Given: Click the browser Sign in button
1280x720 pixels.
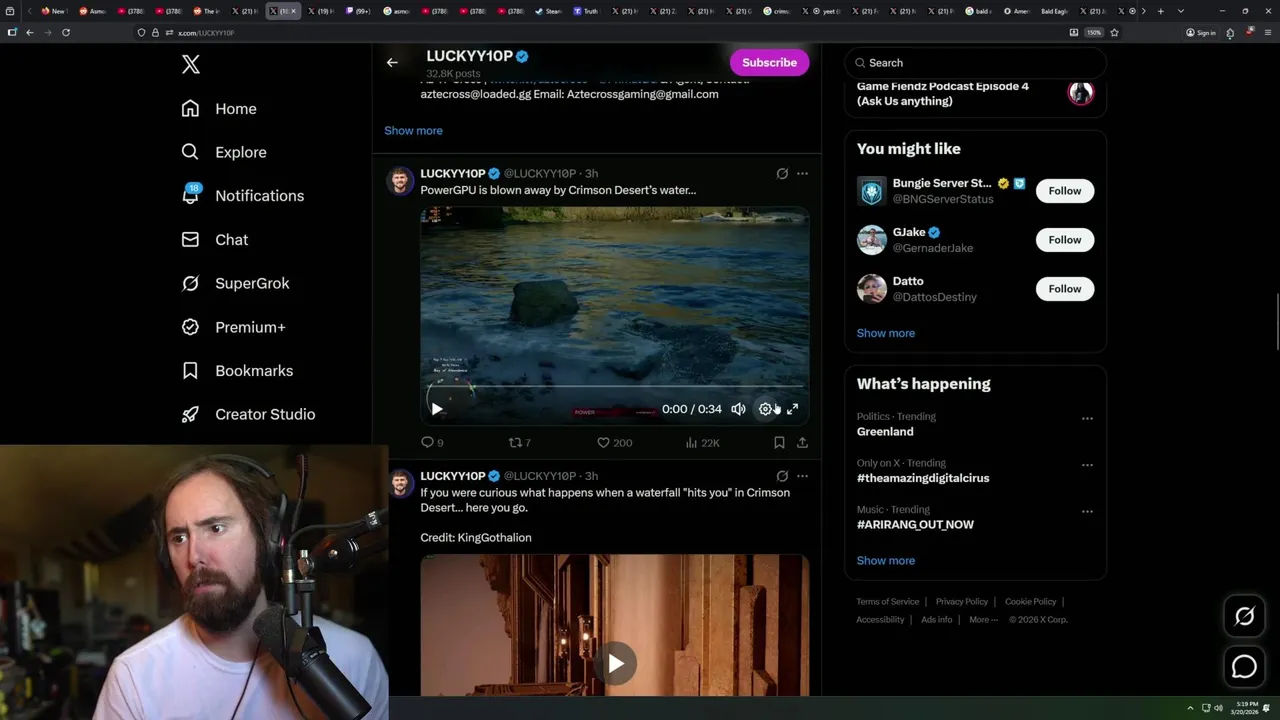Looking at the screenshot, I should point(1200,32).
